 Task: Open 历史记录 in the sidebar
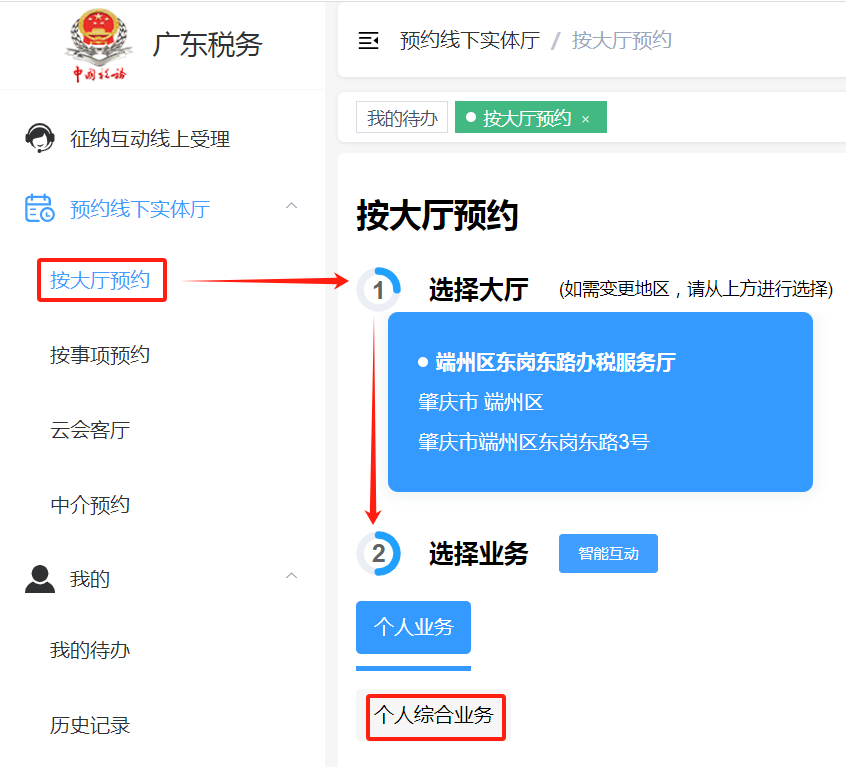point(90,725)
